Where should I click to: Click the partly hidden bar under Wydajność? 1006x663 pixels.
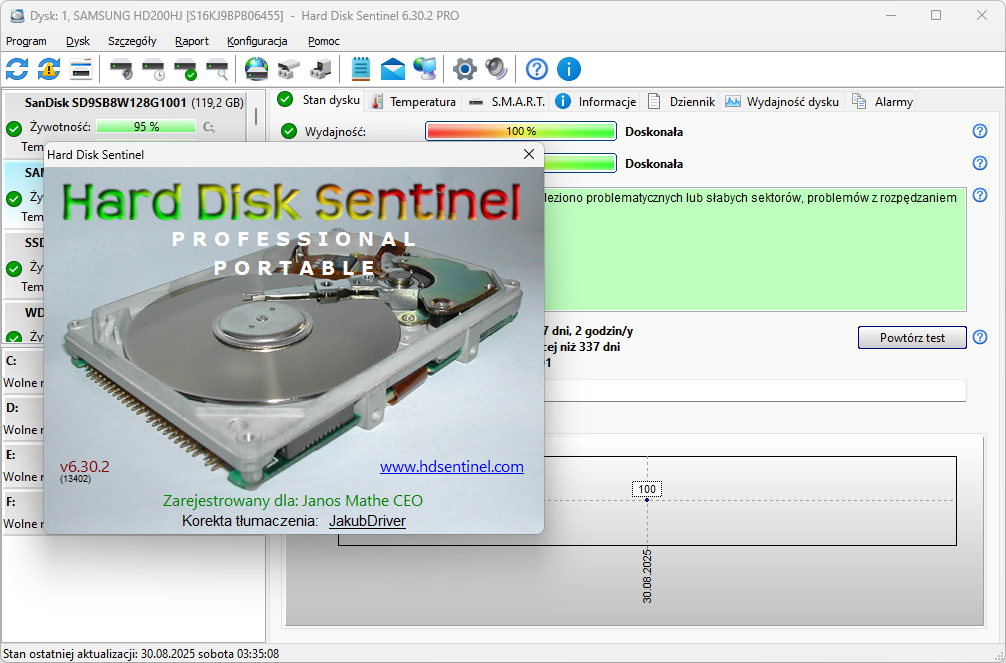click(x=580, y=163)
